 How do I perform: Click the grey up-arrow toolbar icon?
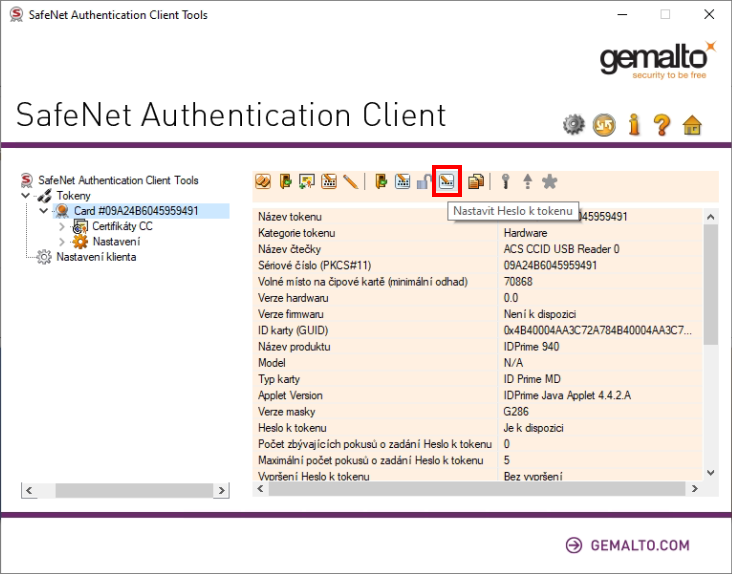coord(528,181)
